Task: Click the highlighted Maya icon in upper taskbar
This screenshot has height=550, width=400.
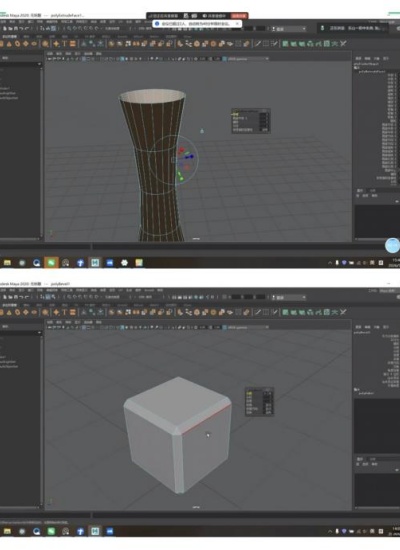Action: tap(95, 262)
